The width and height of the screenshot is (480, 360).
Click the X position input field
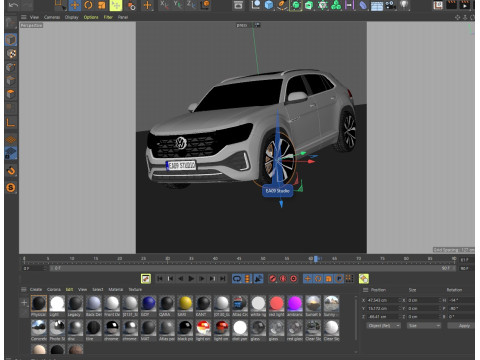(x=384, y=300)
